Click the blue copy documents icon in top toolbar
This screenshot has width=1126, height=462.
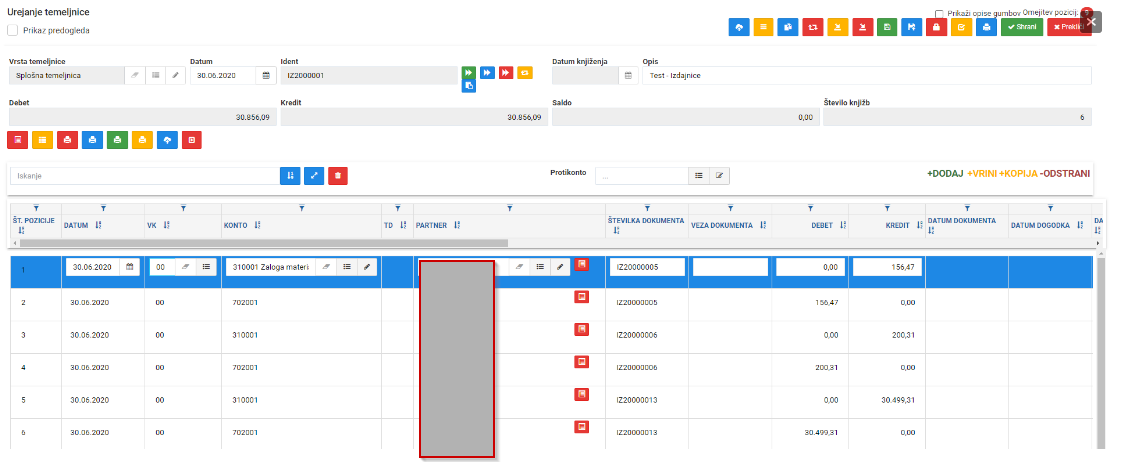coord(788,27)
